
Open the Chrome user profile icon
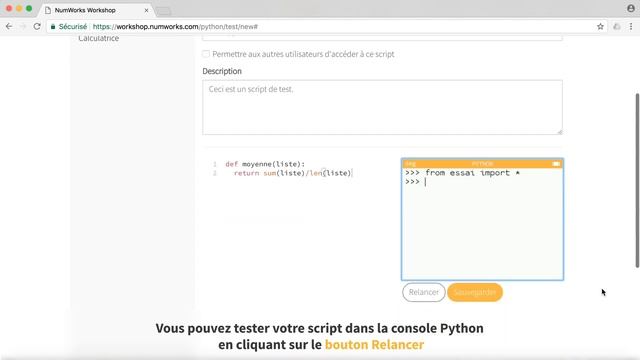point(631,8)
